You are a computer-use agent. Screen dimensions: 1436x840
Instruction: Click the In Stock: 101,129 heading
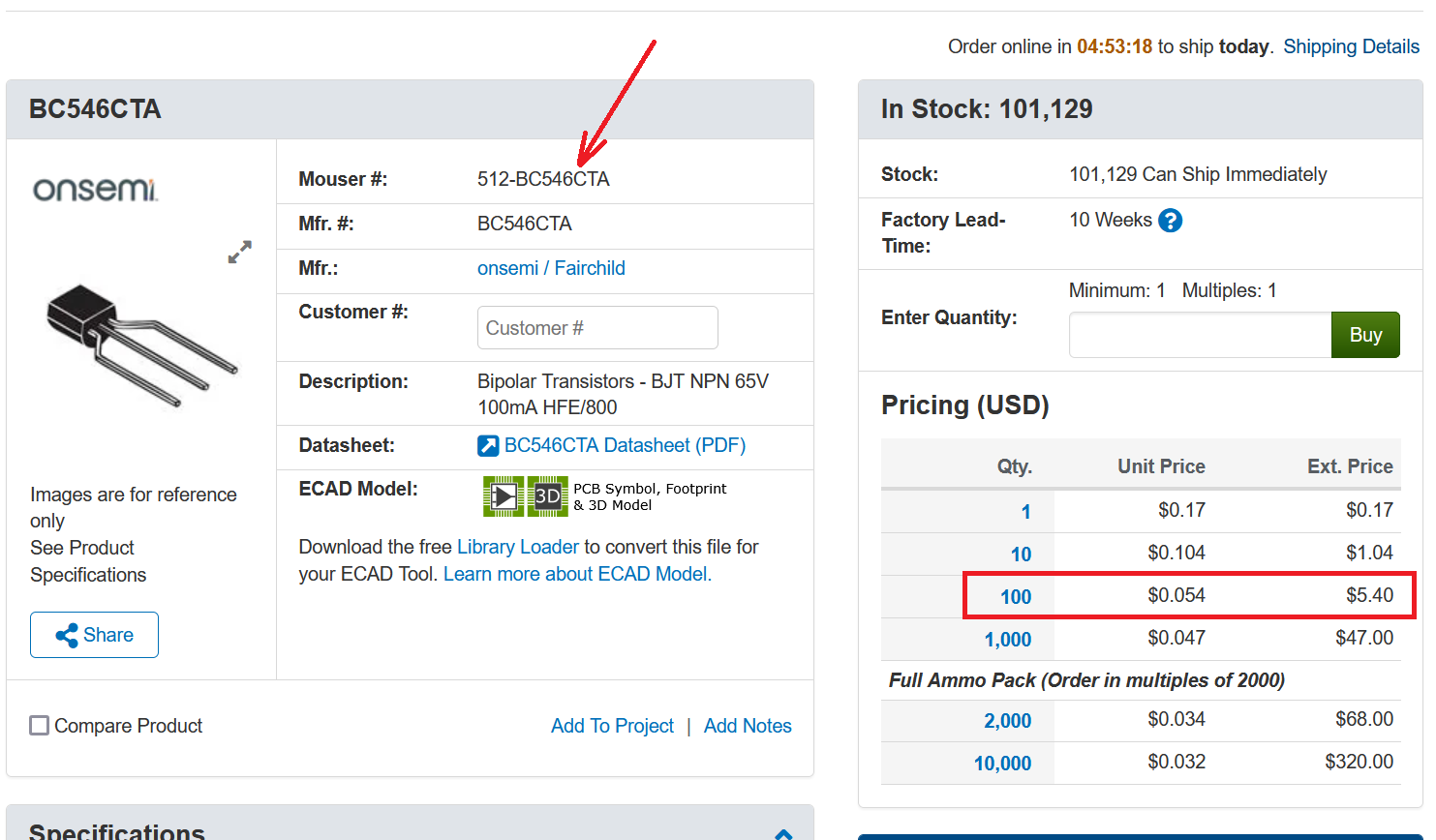987,108
